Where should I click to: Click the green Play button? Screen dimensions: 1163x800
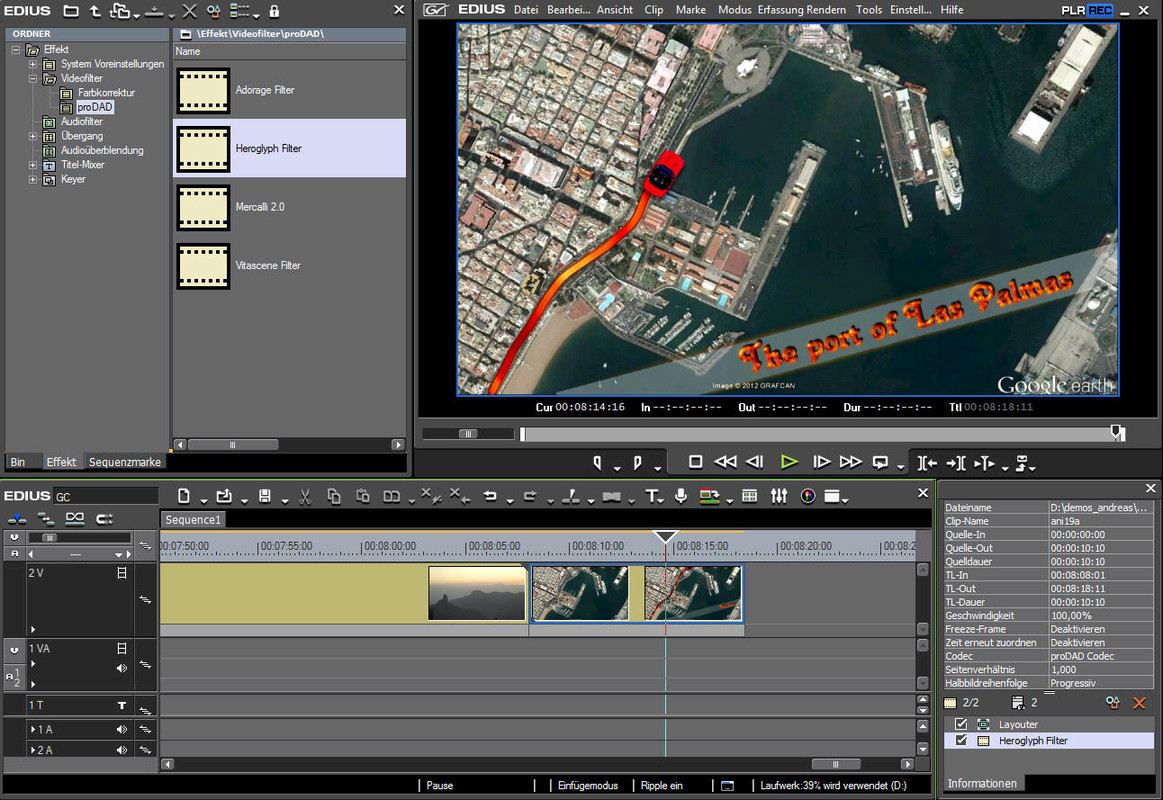[x=789, y=462]
